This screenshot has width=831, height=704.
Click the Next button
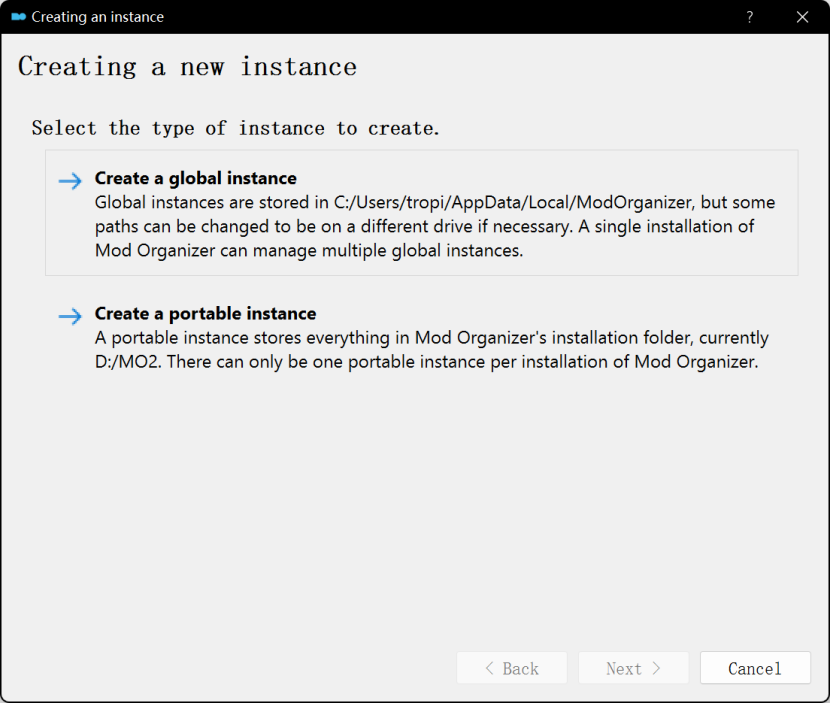tap(633, 668)
